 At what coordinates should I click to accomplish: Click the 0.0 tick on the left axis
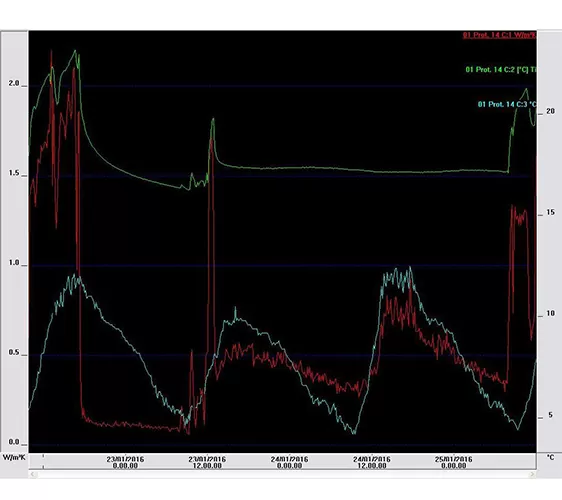[x=14, y=442]
